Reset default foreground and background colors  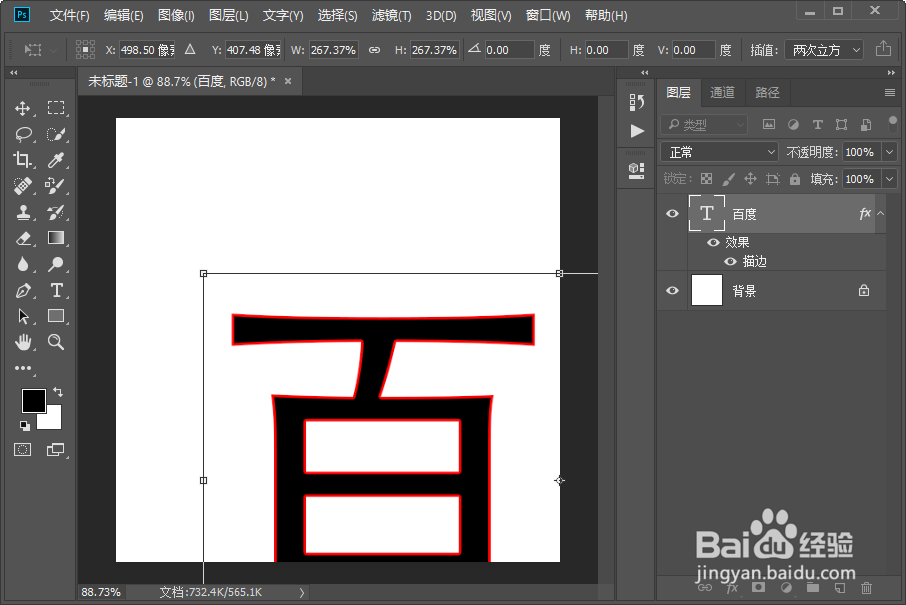tap(24, 426)
